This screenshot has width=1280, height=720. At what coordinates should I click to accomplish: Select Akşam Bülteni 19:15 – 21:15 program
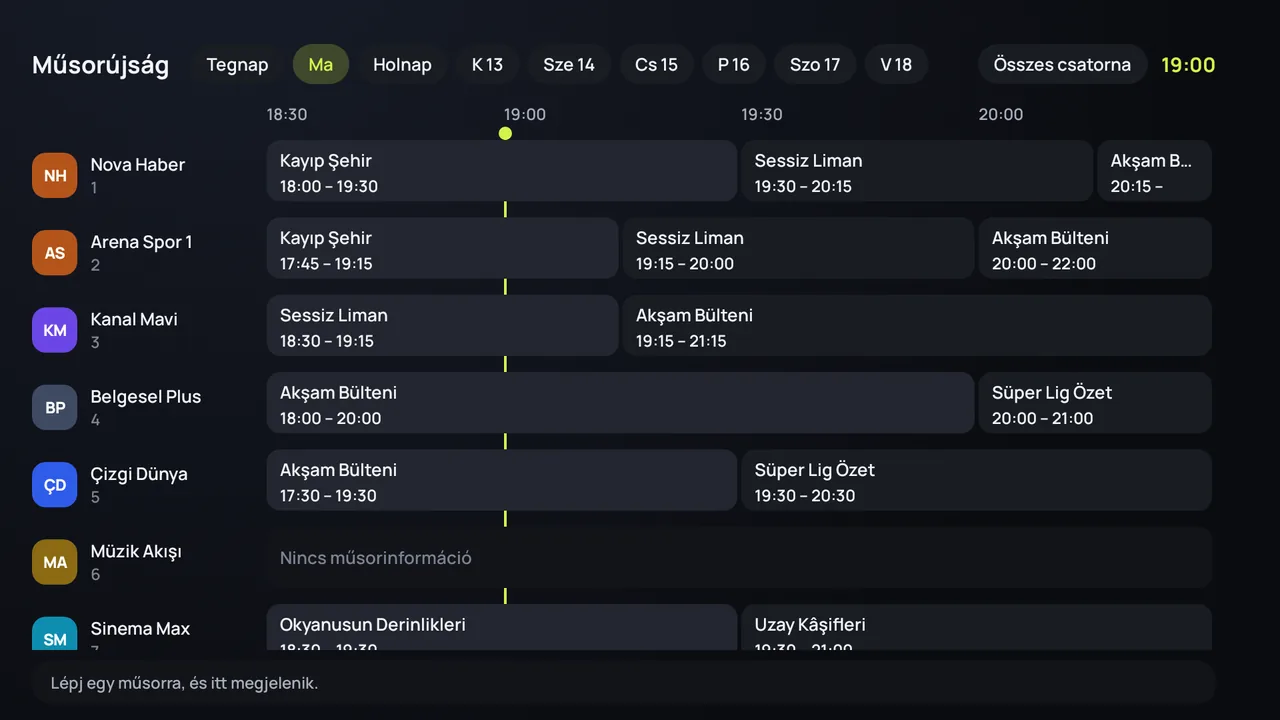coord(917,326)
